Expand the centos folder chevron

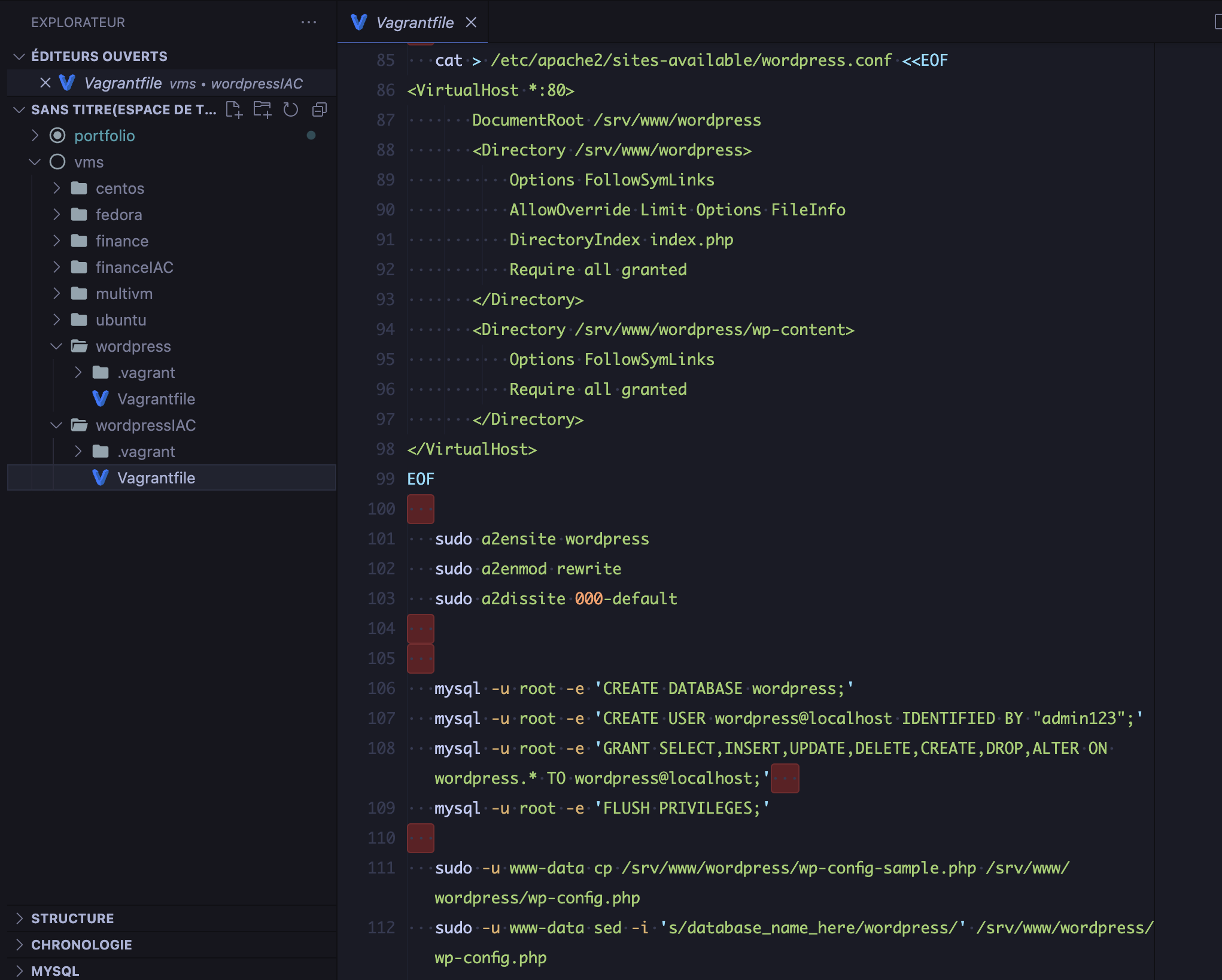click(56, 188)
